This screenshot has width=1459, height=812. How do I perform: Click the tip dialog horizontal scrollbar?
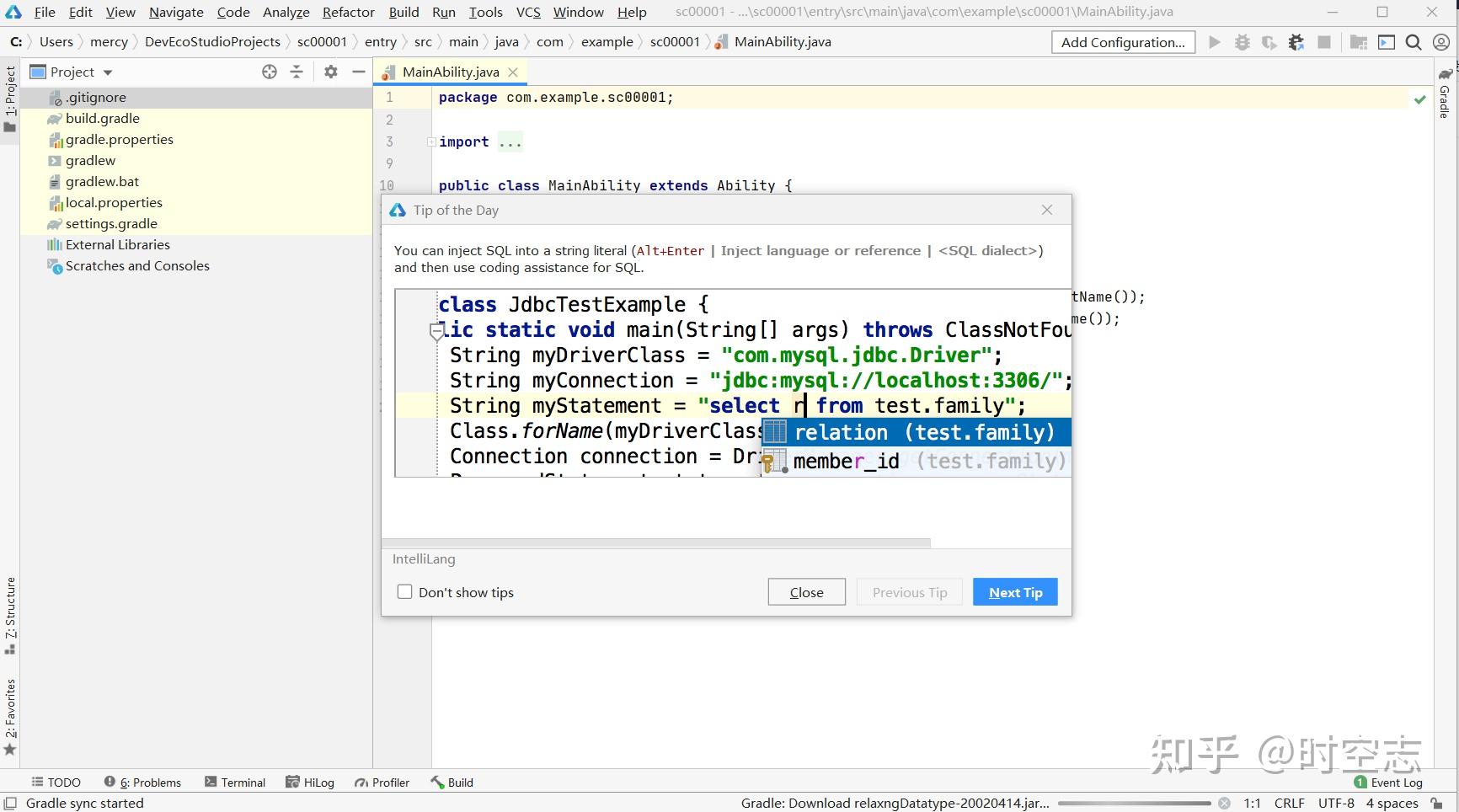(657, 543)
